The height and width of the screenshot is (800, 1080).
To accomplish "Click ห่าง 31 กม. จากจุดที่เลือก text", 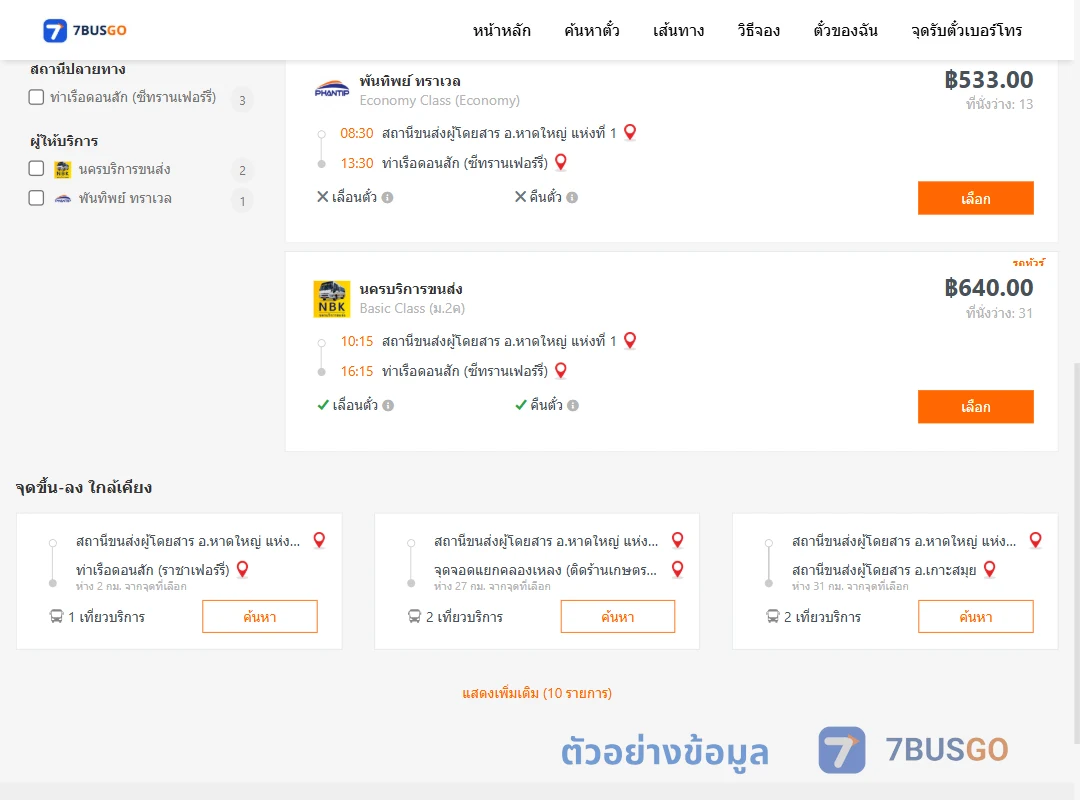I will (x=850, y=586).
